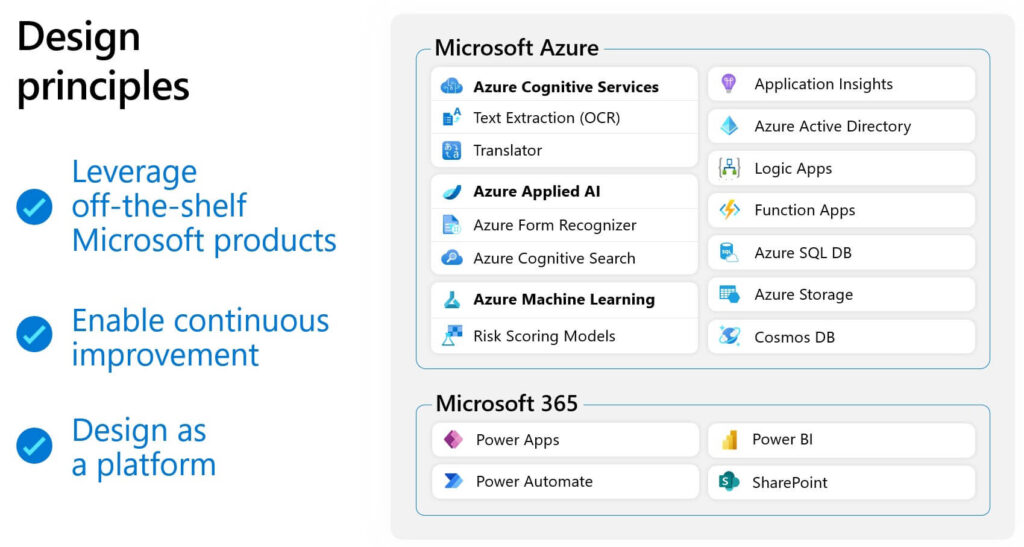The image size is (1024, 547).
Task: Click the Azure Form Recognizer icon
Action: (x=451, y=225)
